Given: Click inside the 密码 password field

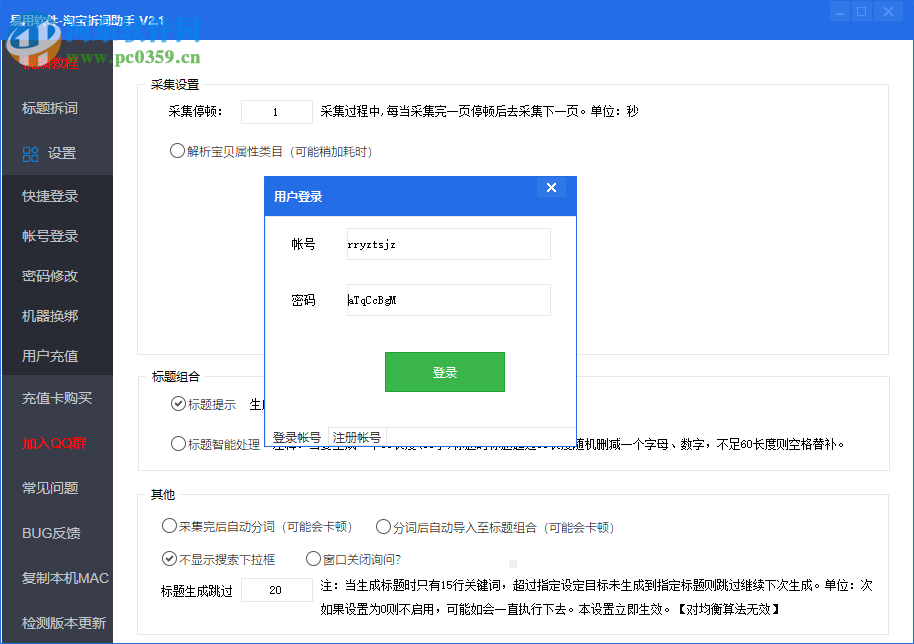Looking at the screenshot, I should pyautogui.click(x=448, y=300).
